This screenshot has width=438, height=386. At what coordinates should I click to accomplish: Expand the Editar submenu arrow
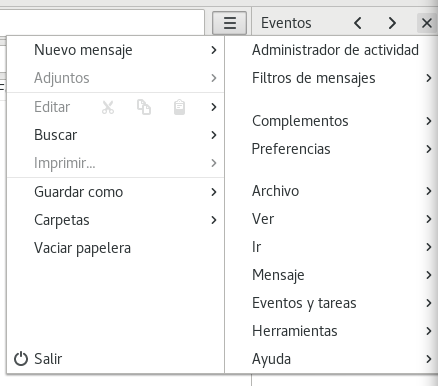point(214,107)
